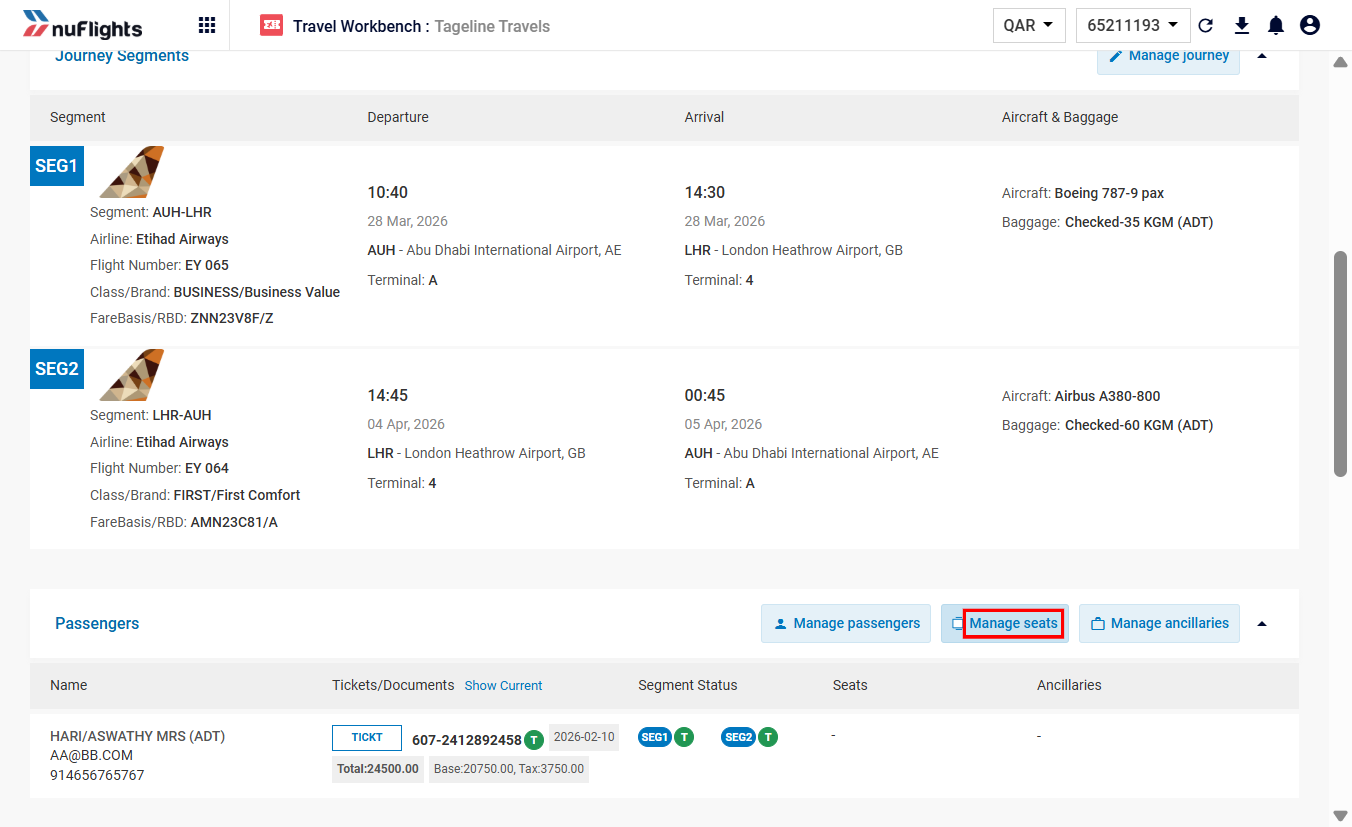Image resolution: width=1352 pixels, height=827 pixels.
Task: Click the SEG2 segment badge
Action: tap(57, 369)
